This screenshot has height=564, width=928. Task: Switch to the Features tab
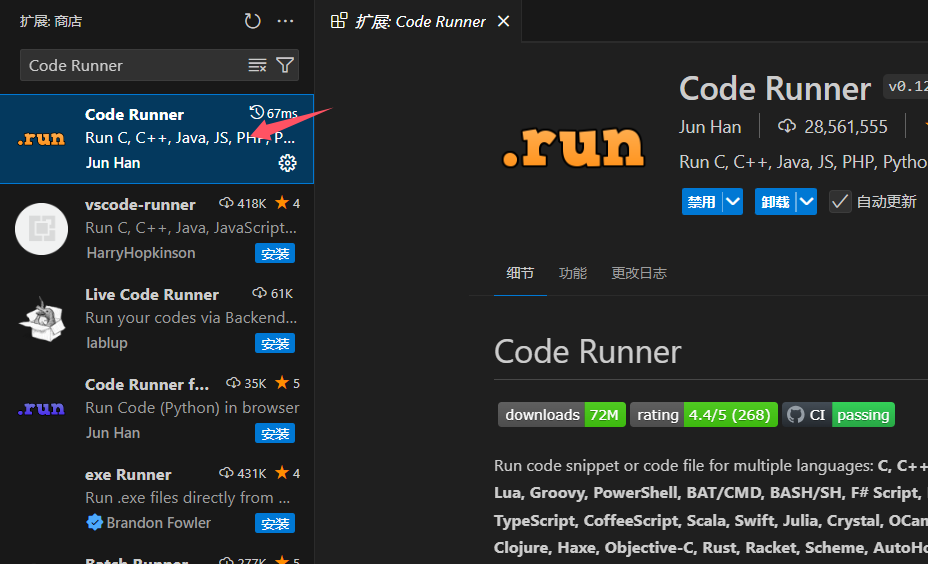pyautogui.click(x=573, y=273)
